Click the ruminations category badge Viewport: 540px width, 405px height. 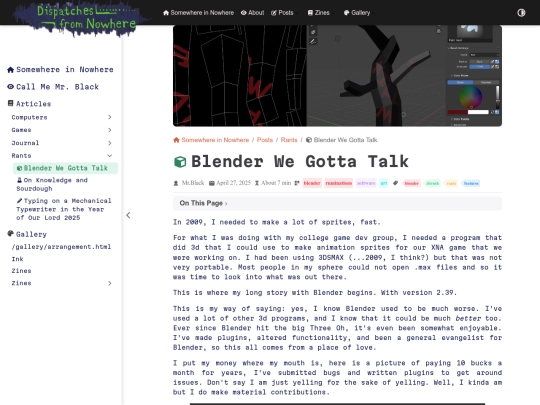339,183
